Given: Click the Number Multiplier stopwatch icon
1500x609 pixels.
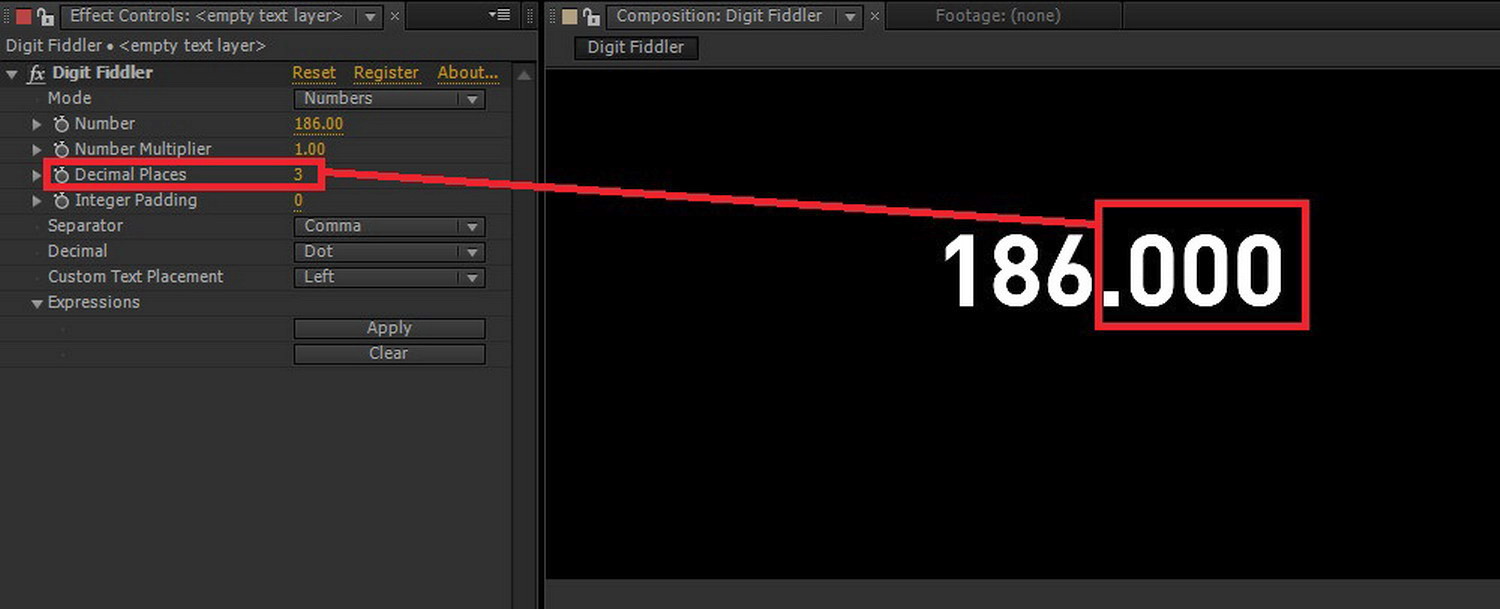Looking at the screenshot, I should (x=60, y=148).
